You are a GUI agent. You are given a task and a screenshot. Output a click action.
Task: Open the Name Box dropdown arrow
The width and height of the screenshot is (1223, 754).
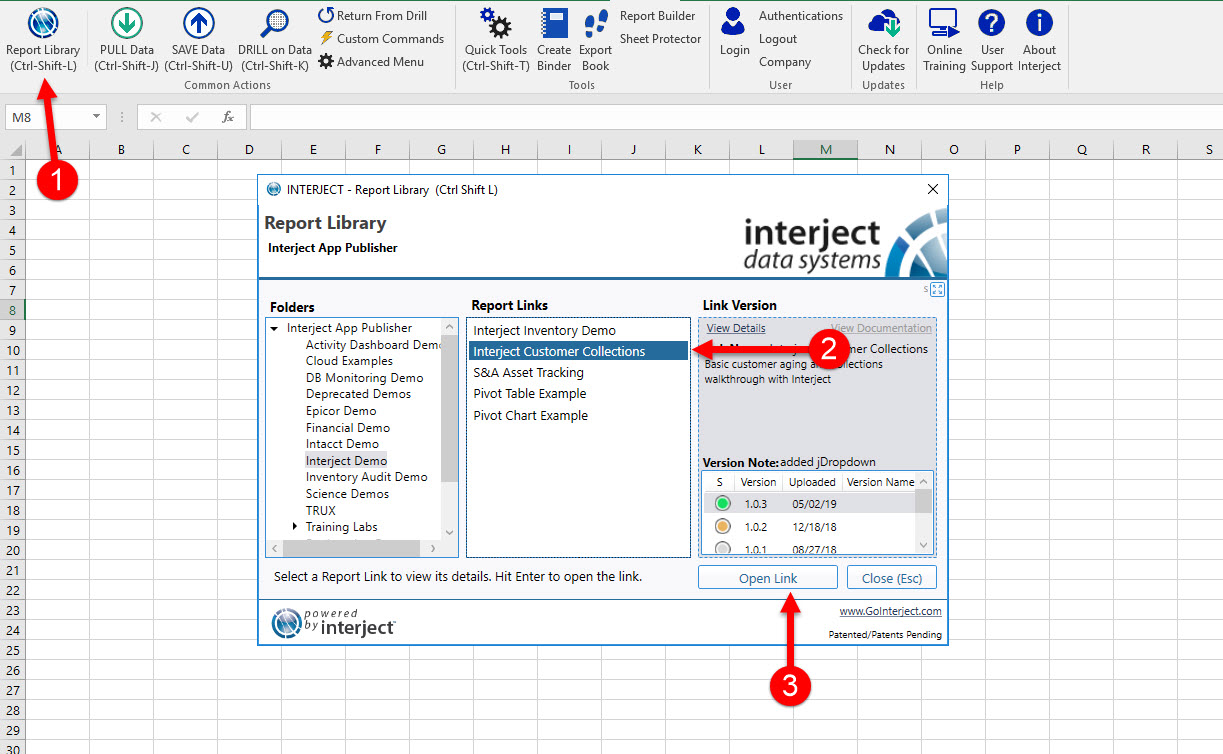click(97, 117)
